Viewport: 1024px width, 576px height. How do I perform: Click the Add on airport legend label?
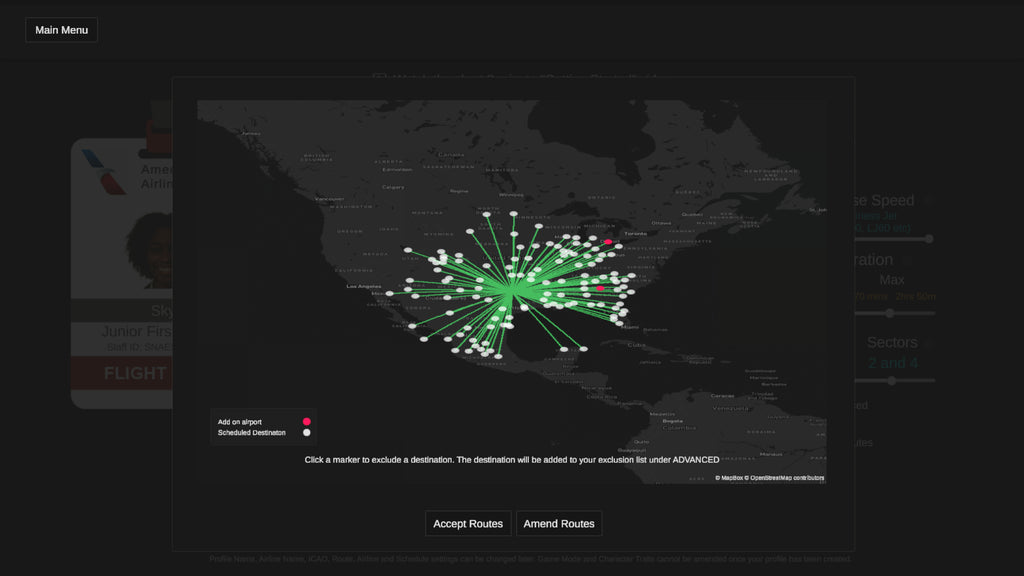[x=240, y=422]
